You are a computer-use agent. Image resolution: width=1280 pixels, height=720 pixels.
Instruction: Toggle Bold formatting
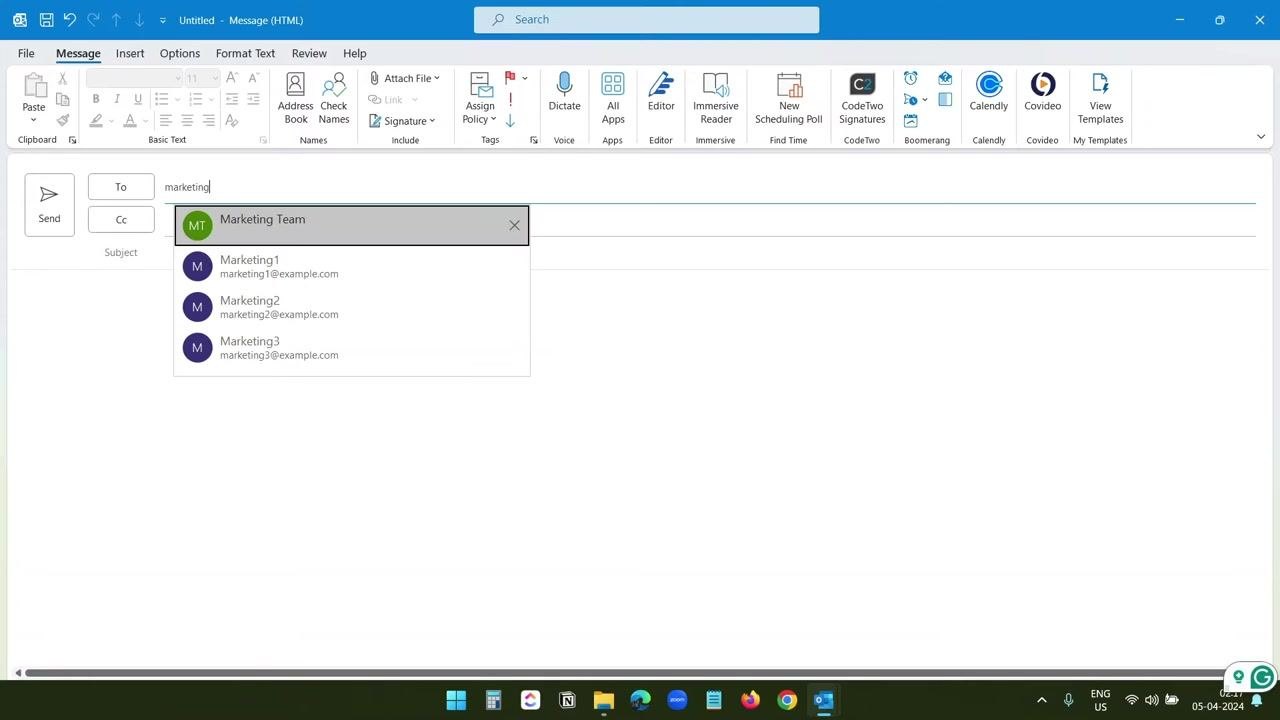coord(96,99)
